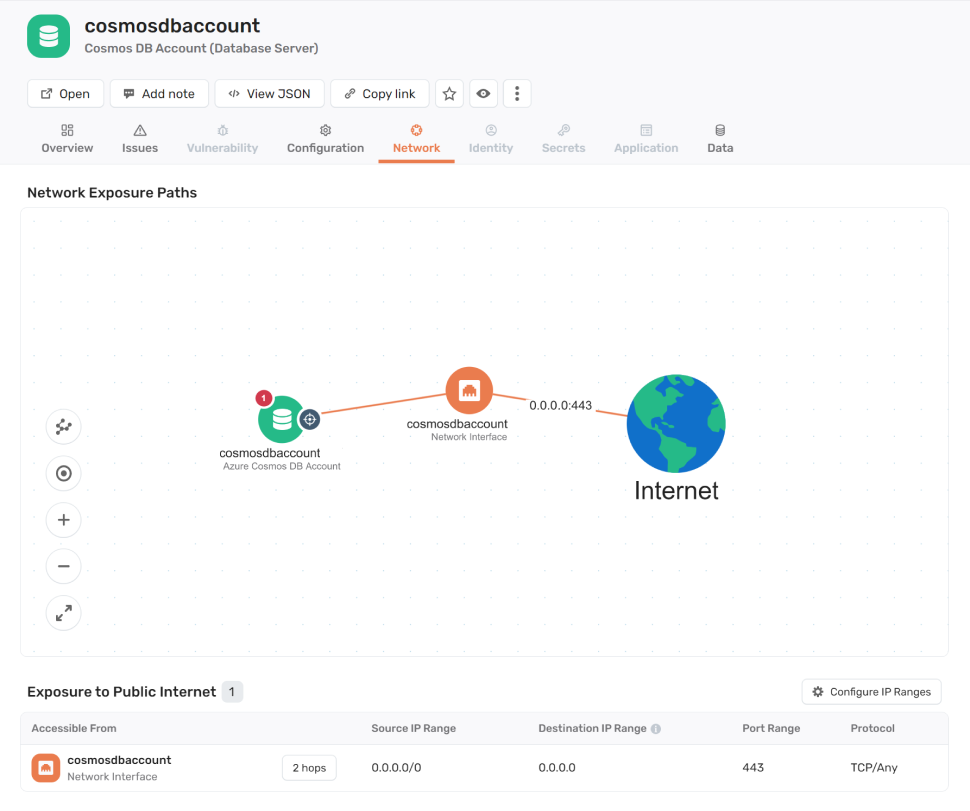This screenshot has height=811, width=970.
Task: Click the Network Interface row icon
Action: pyautogui.click(x=46, y=768)
